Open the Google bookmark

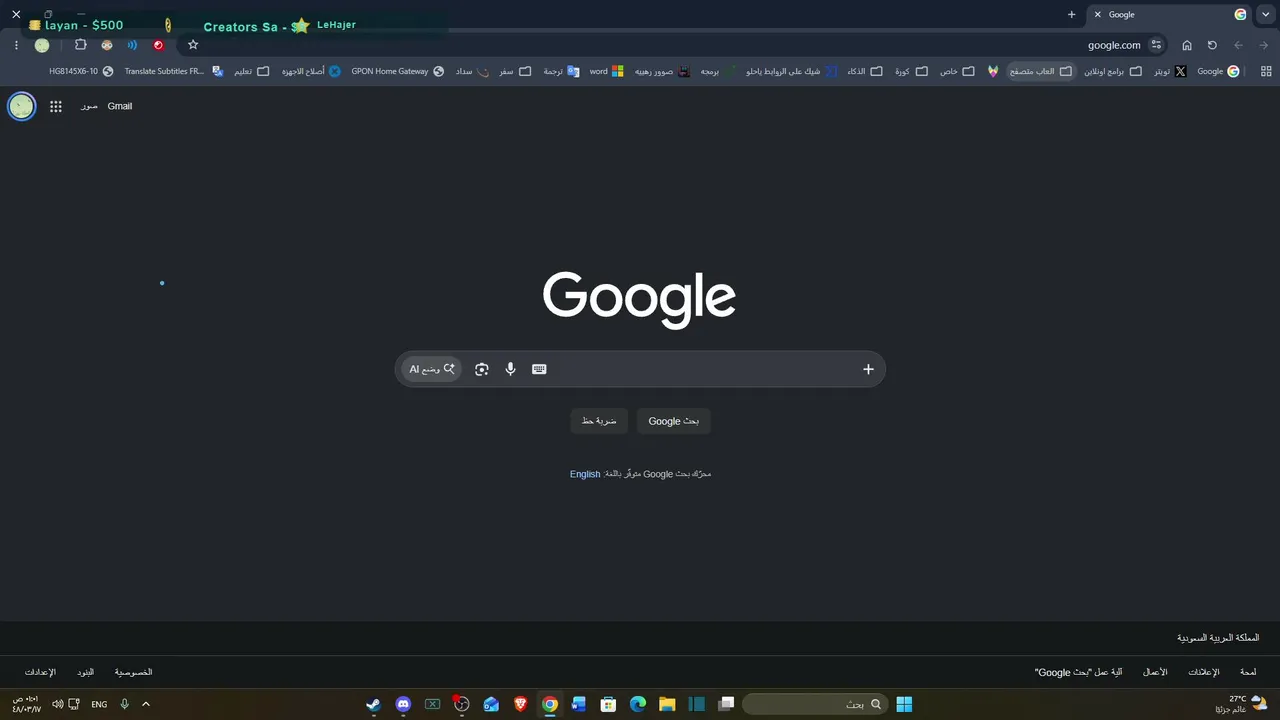(1218, 72)
